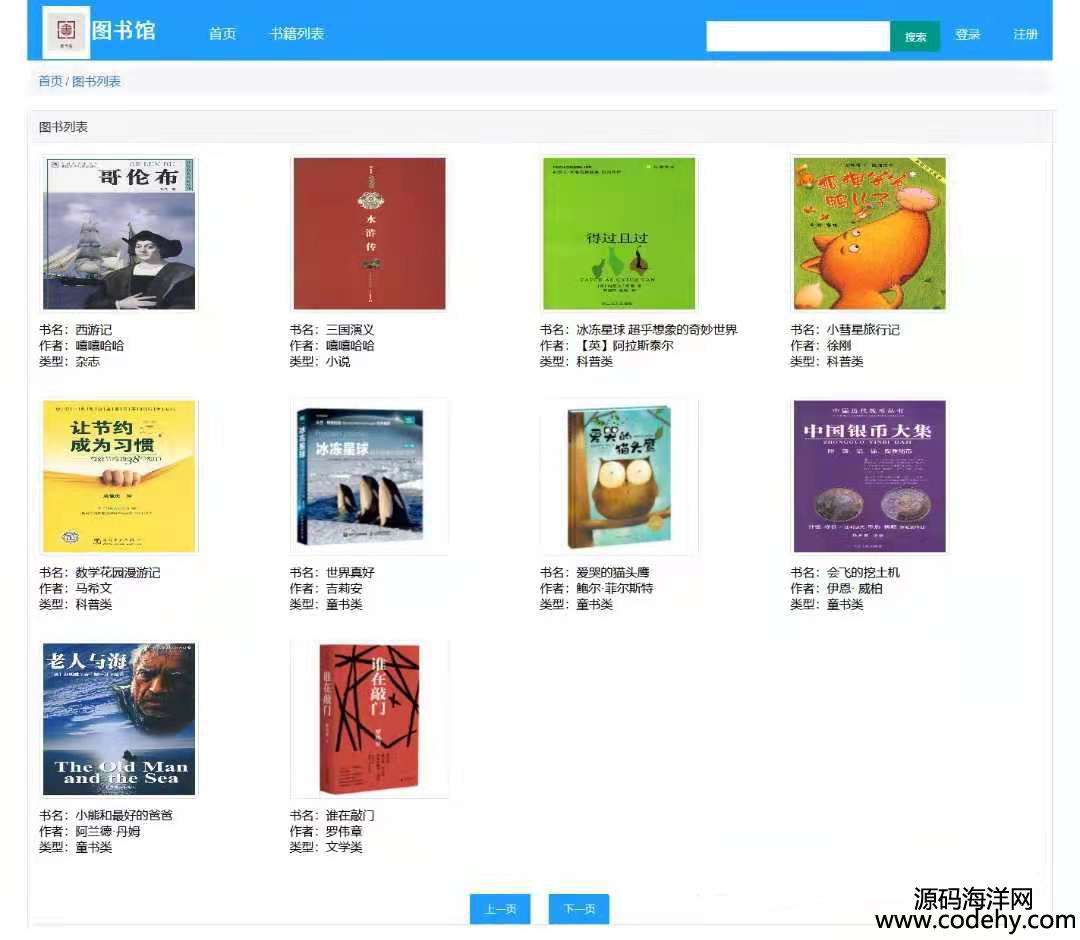Screen dimensions: 1080x940
Task: Open the 冰冻星球 penguin book cover
Action: 369,477
